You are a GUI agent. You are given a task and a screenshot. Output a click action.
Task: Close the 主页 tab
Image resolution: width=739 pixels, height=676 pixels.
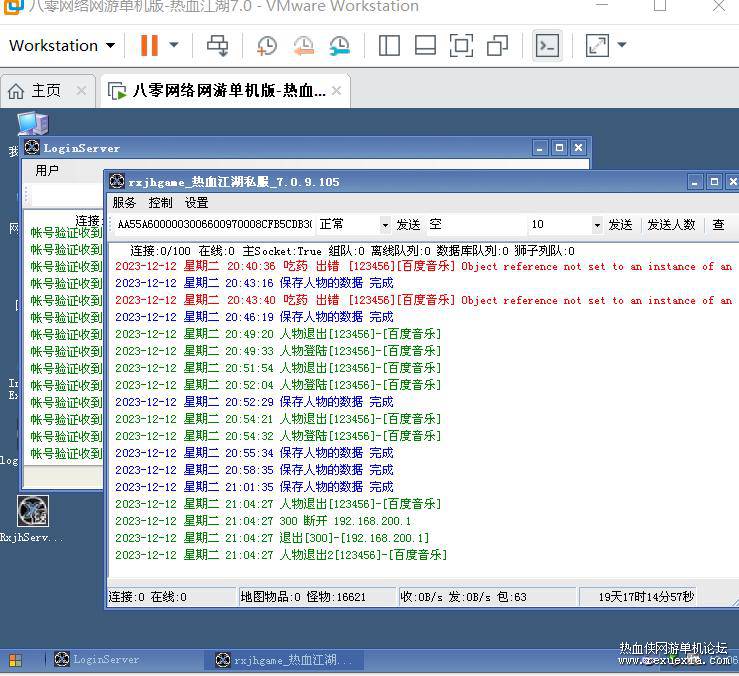tap(82, 91)
